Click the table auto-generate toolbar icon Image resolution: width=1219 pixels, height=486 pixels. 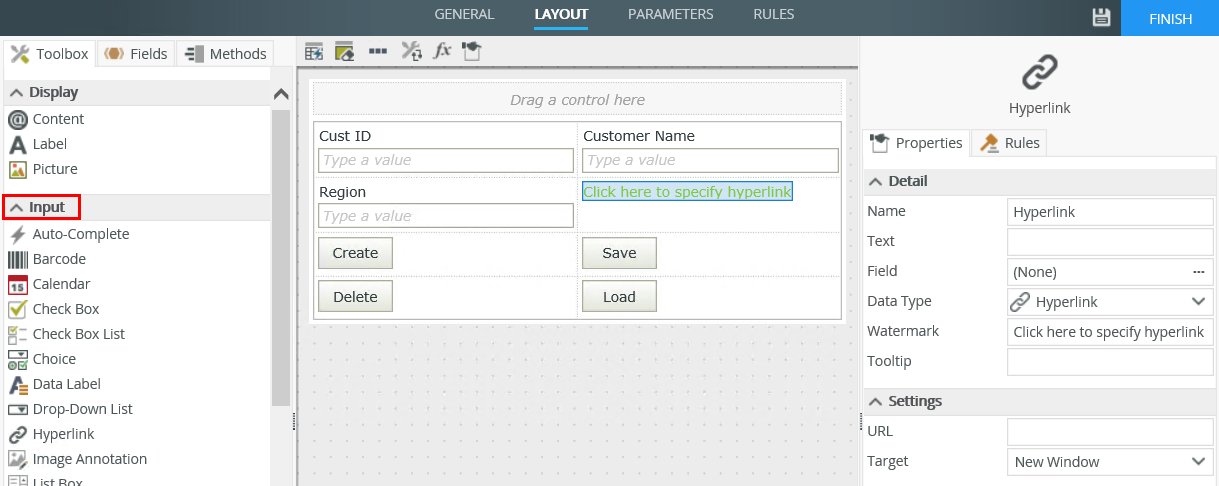(314, 52)
